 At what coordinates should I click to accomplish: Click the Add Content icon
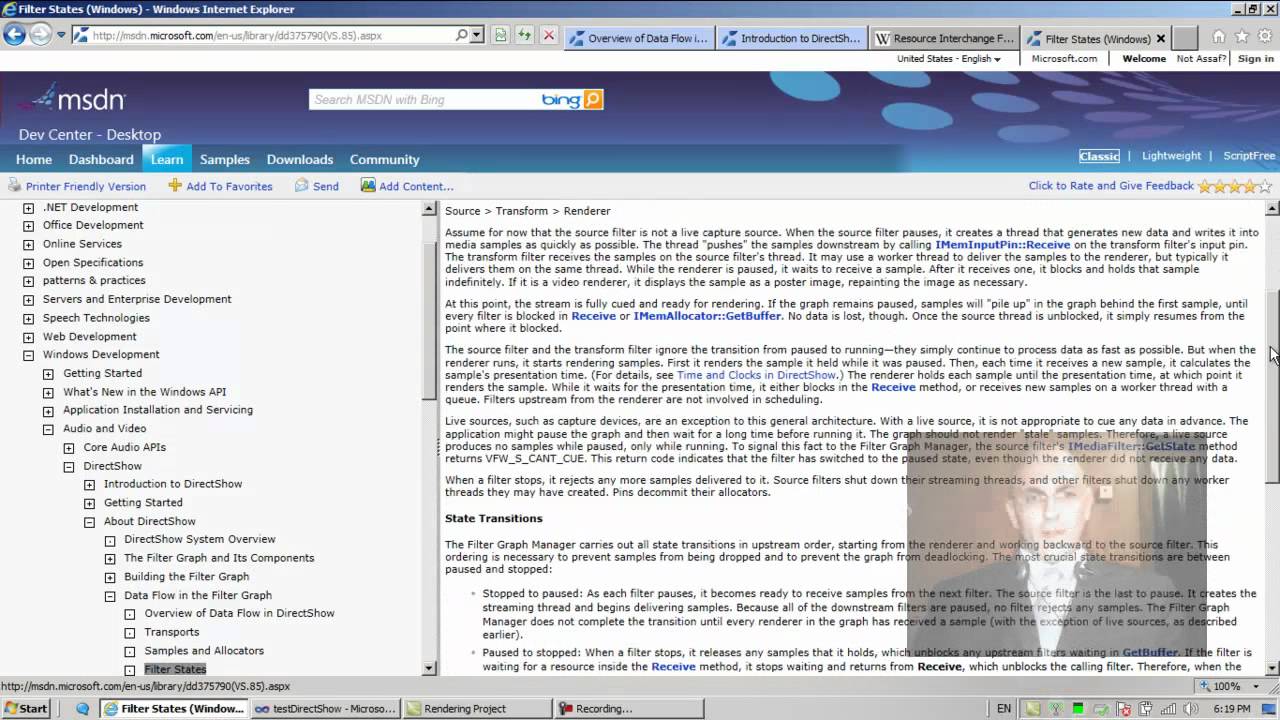[368, 185]
